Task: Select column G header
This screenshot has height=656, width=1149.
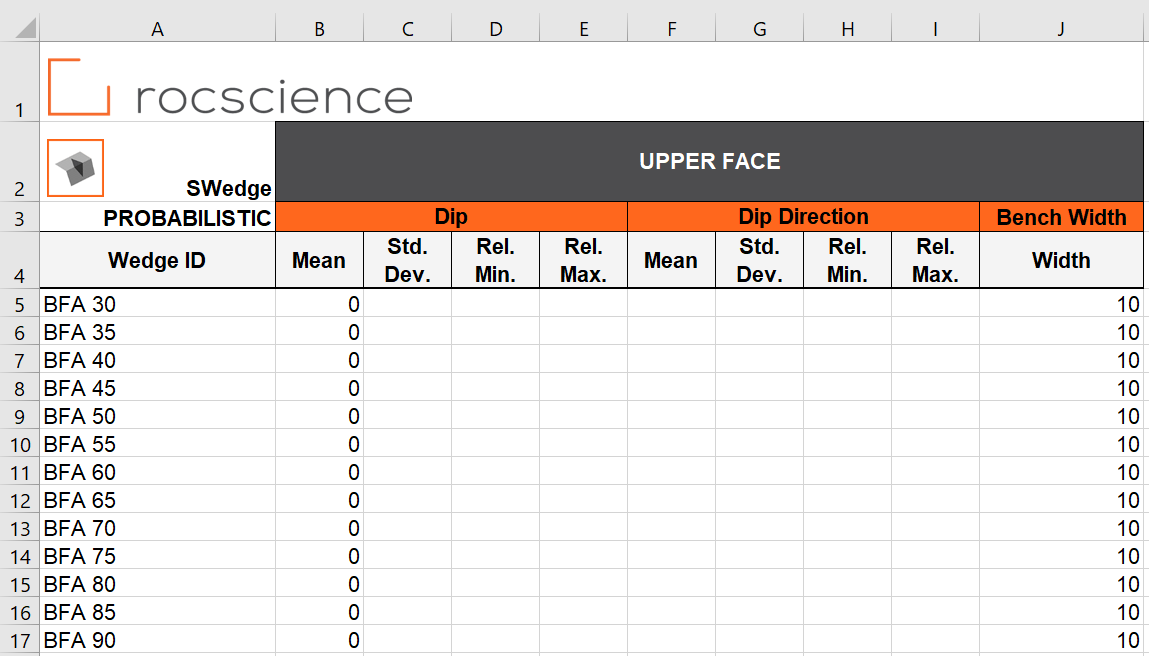Action: [x=759, y=29]
